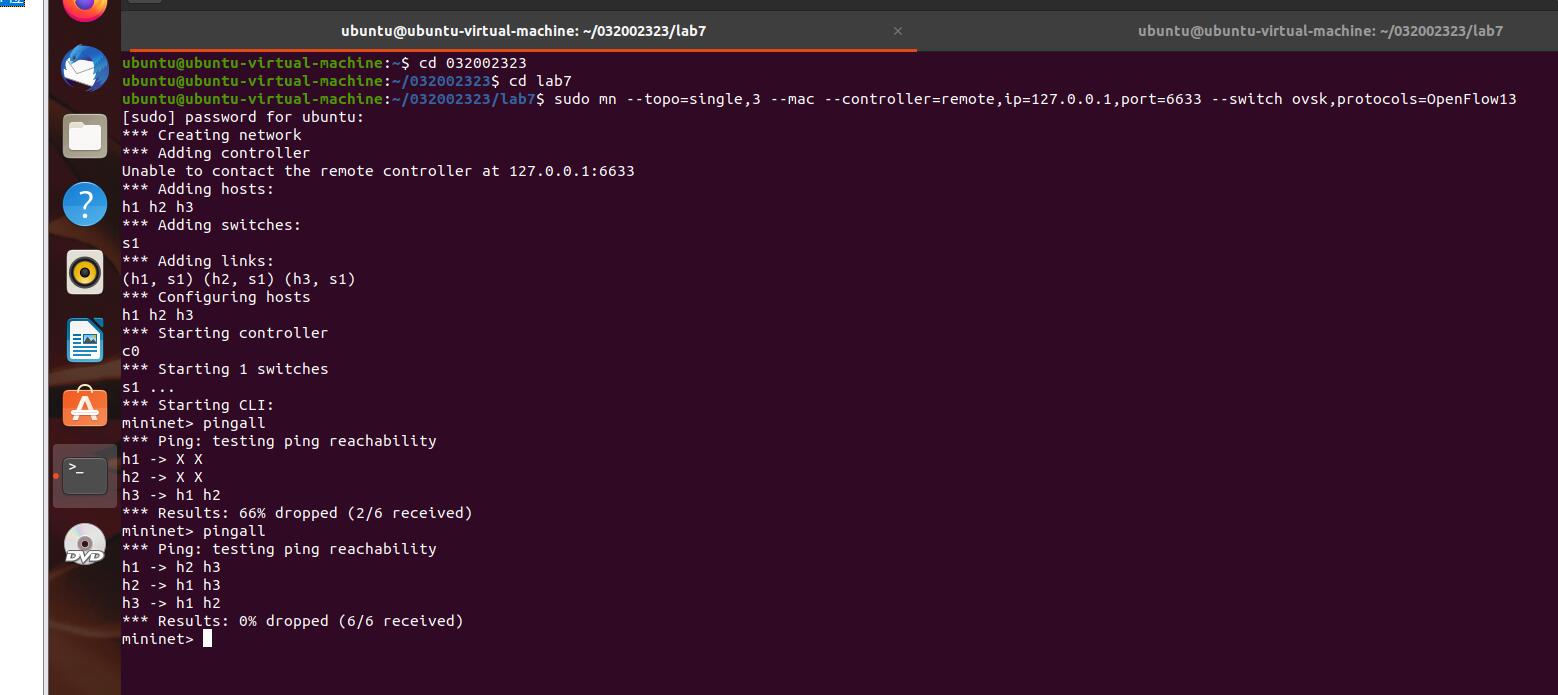This screenshot has height=695, width=1558.
Task: Click the 'Unable to contact the remote controller' line
Action: click(x=378, y=171)
